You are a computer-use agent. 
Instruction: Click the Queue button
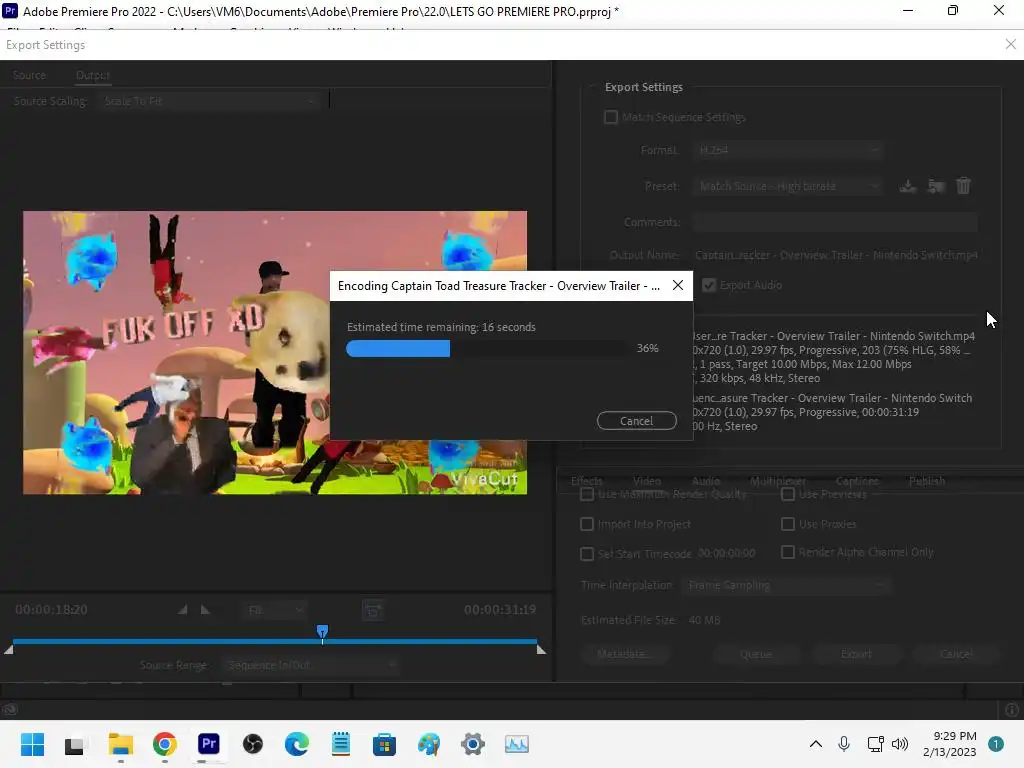(756, 654)
